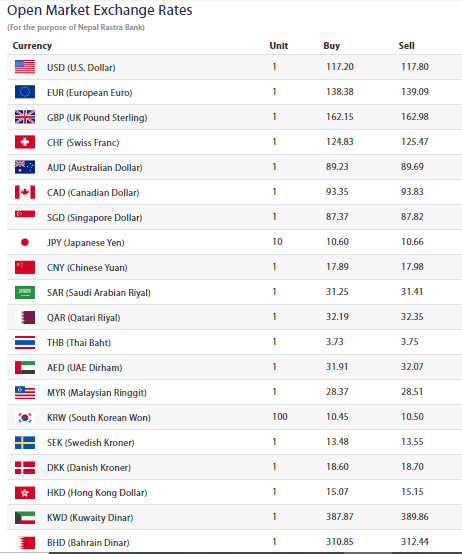Viewport: 462px width, 554px height.
Task: Select the Kuwait flag icon
Action: [25, 518]
